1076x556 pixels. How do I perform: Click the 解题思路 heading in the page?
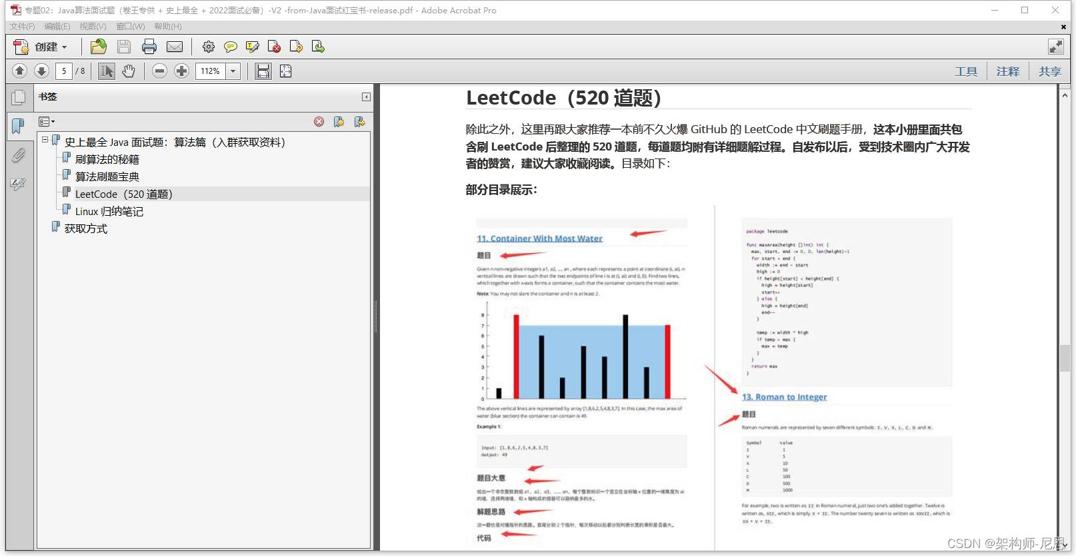click(491, 512)
